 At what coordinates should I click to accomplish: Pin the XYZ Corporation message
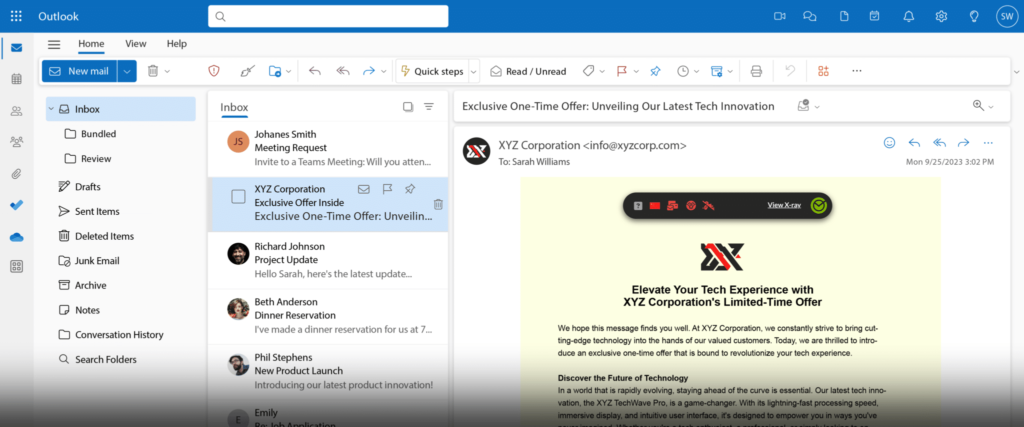410,189
